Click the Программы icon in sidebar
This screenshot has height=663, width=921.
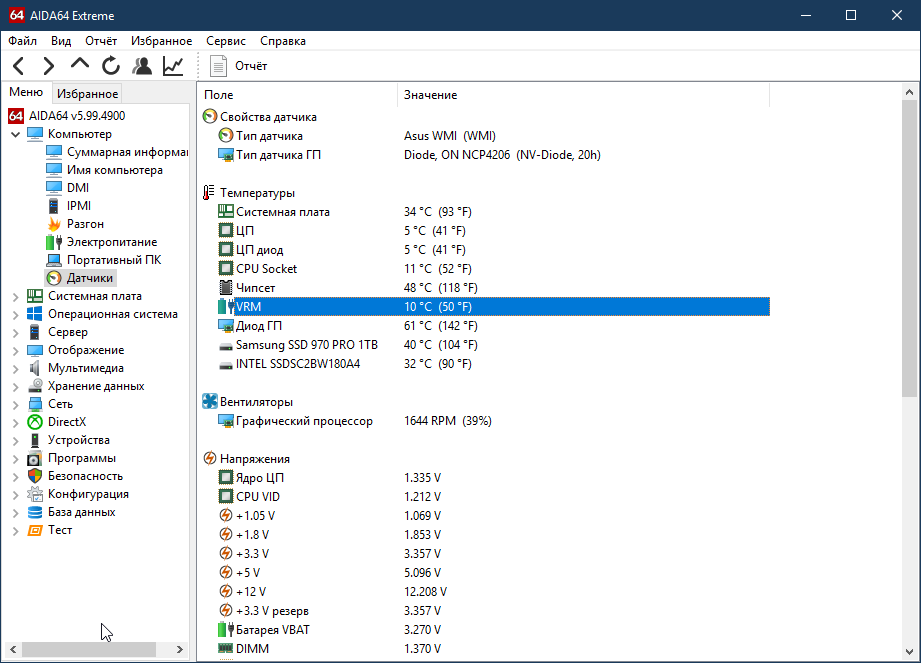click(x=35, y=458)
